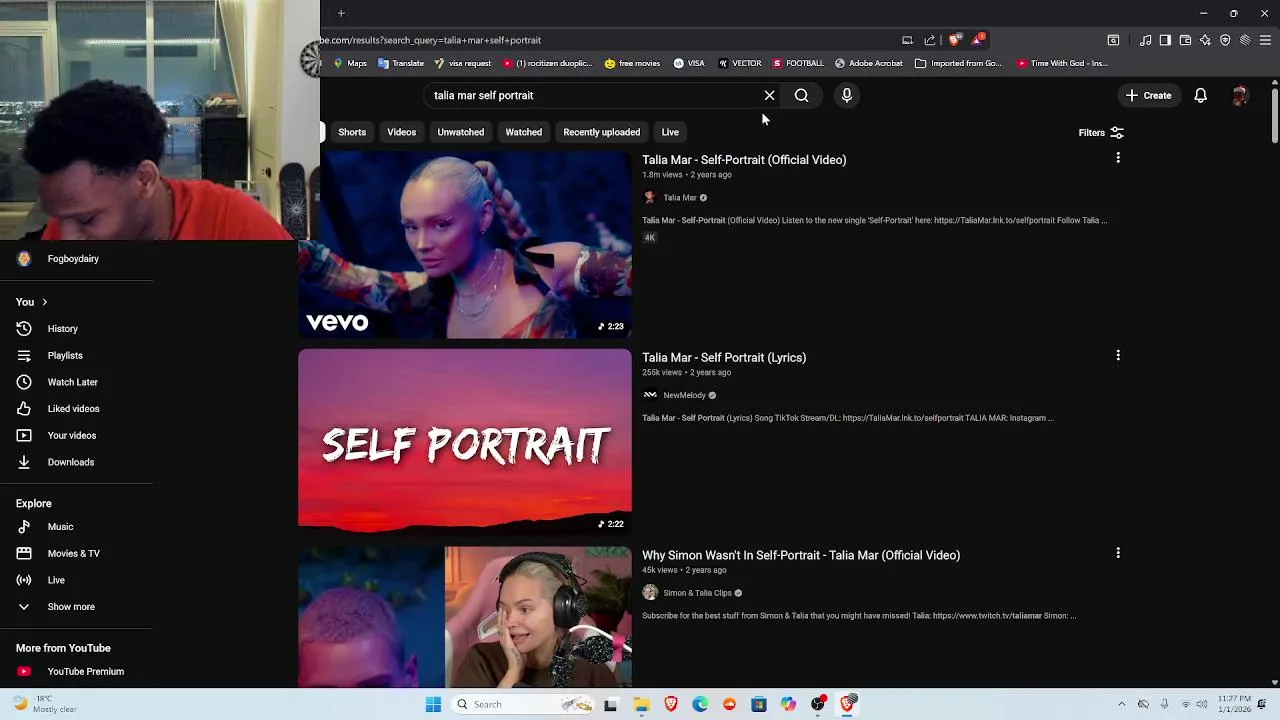Open the Time With God bookmark
This screenshot has height=720, width=1280.
pos(1062,63)
